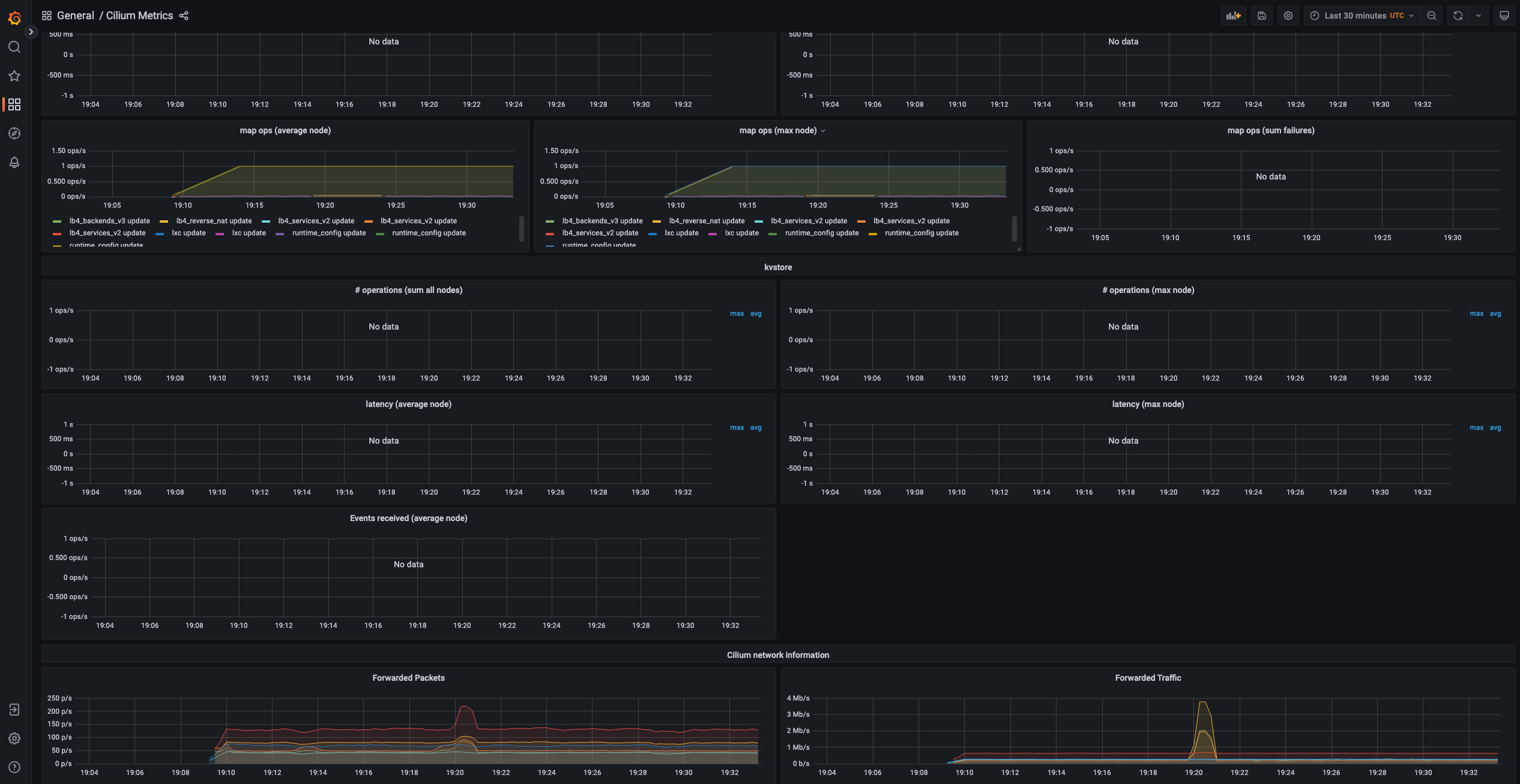1520x784 pixels.
Task: Toggle blue lxc update series in average node legend
Action: coord(188,233)
